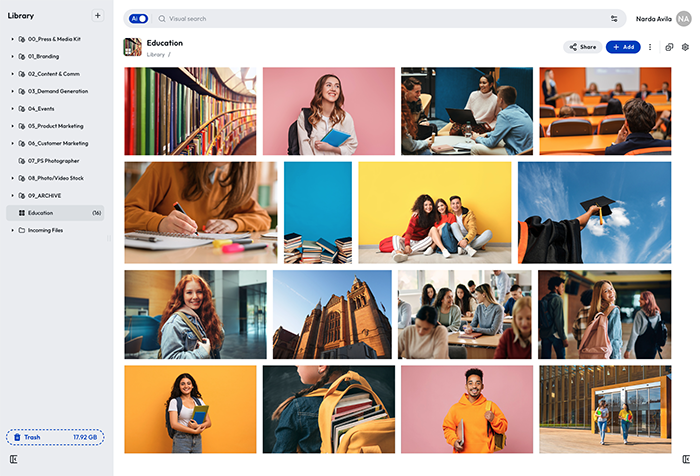Image resolution: width=700 pixels, height=476 pixels.
Task: Click the Share button
Action: pyautogui.click(x=581, y=47)
